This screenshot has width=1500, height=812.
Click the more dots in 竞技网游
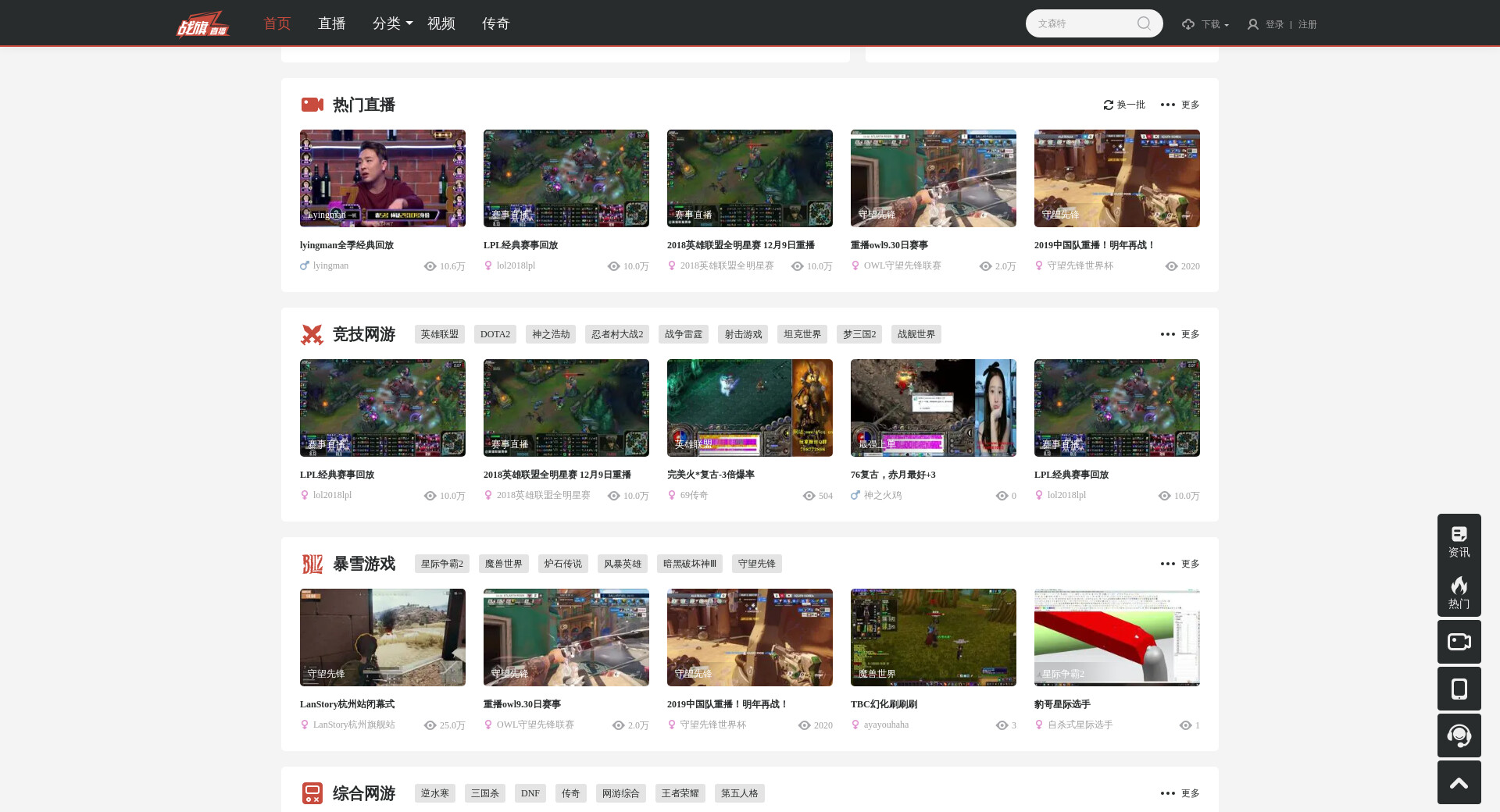click(x=1168, y=334)
